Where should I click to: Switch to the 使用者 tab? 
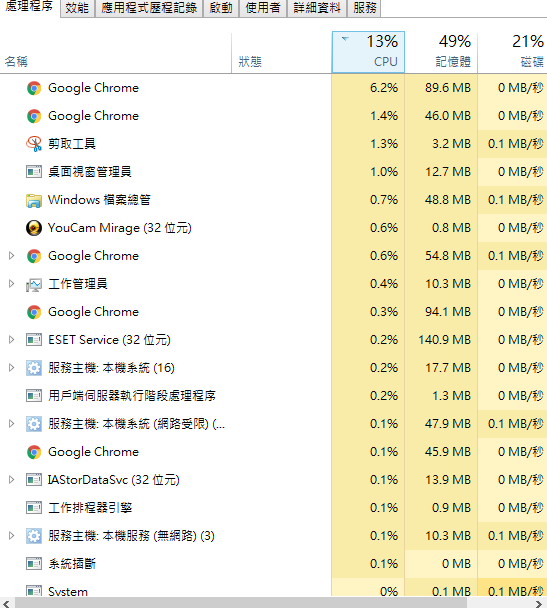[263, 8]
